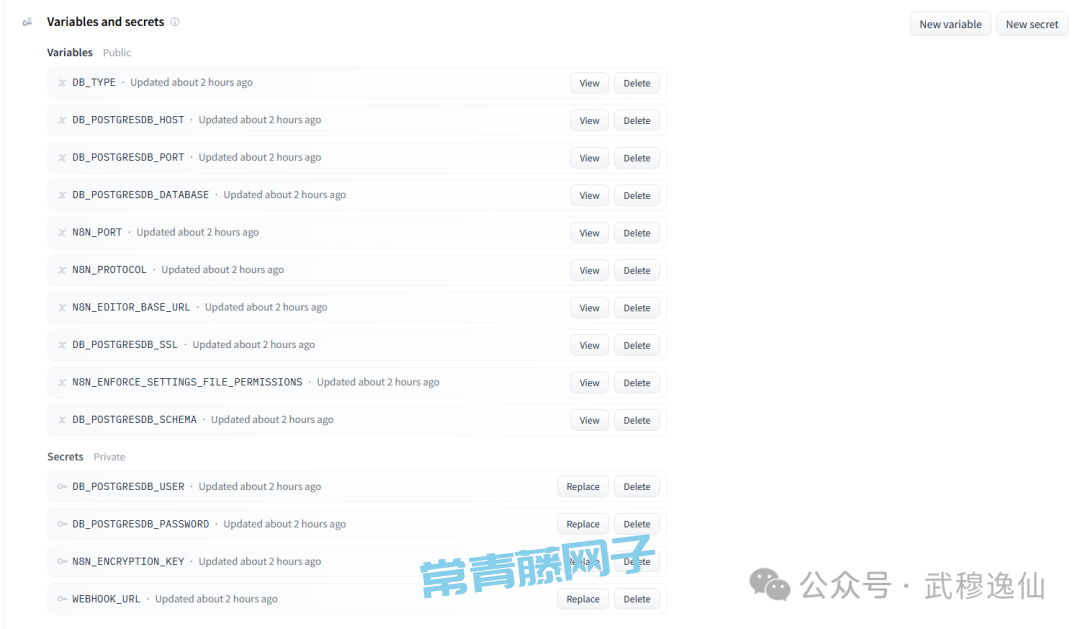Replace the DB_POSTGRESDB_USER secret
1080x629 pixels.
point(582,487)
